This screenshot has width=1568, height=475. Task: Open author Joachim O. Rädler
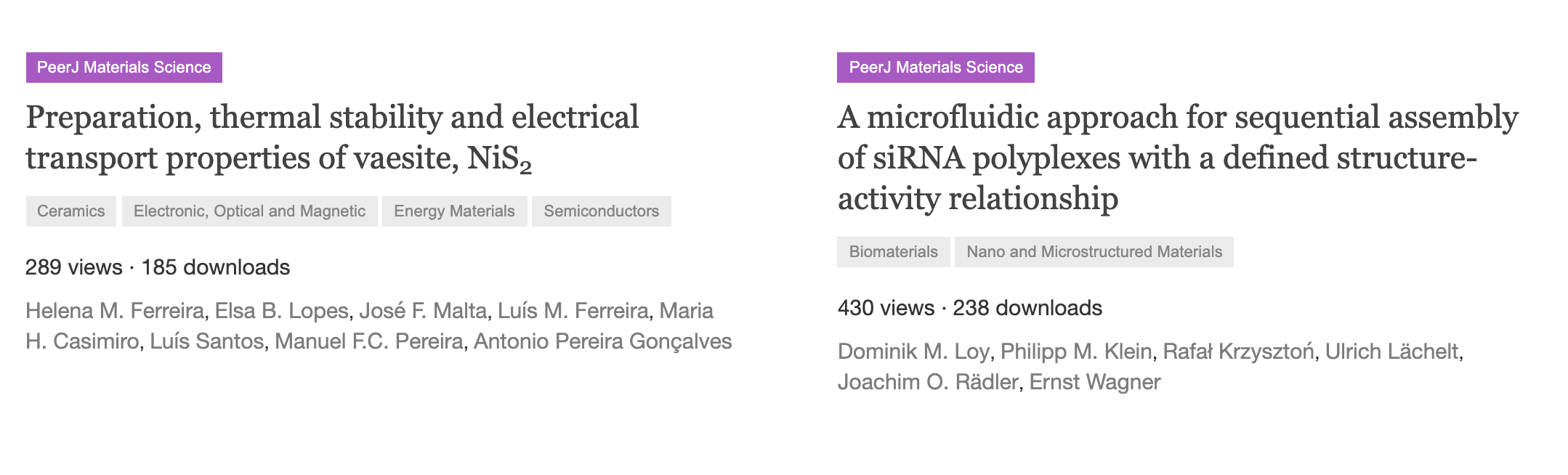928,382
